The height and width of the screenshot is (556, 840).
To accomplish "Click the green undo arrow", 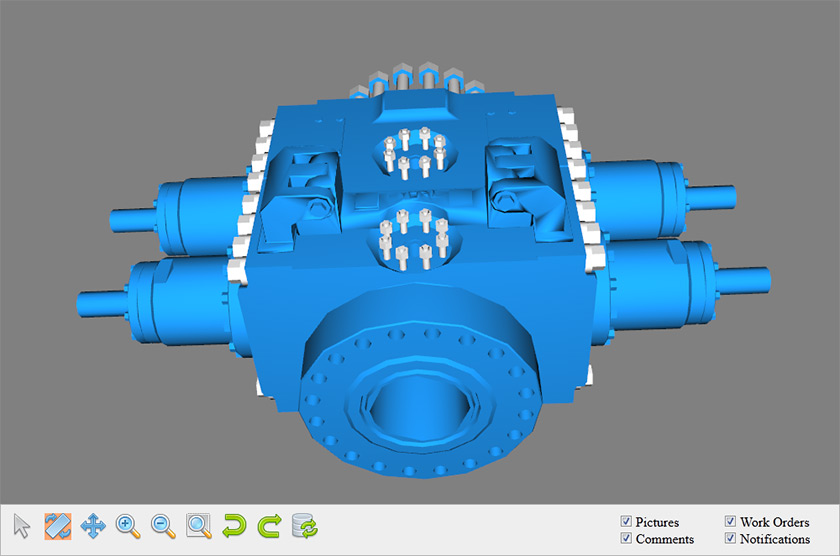I will coord(234,526).
